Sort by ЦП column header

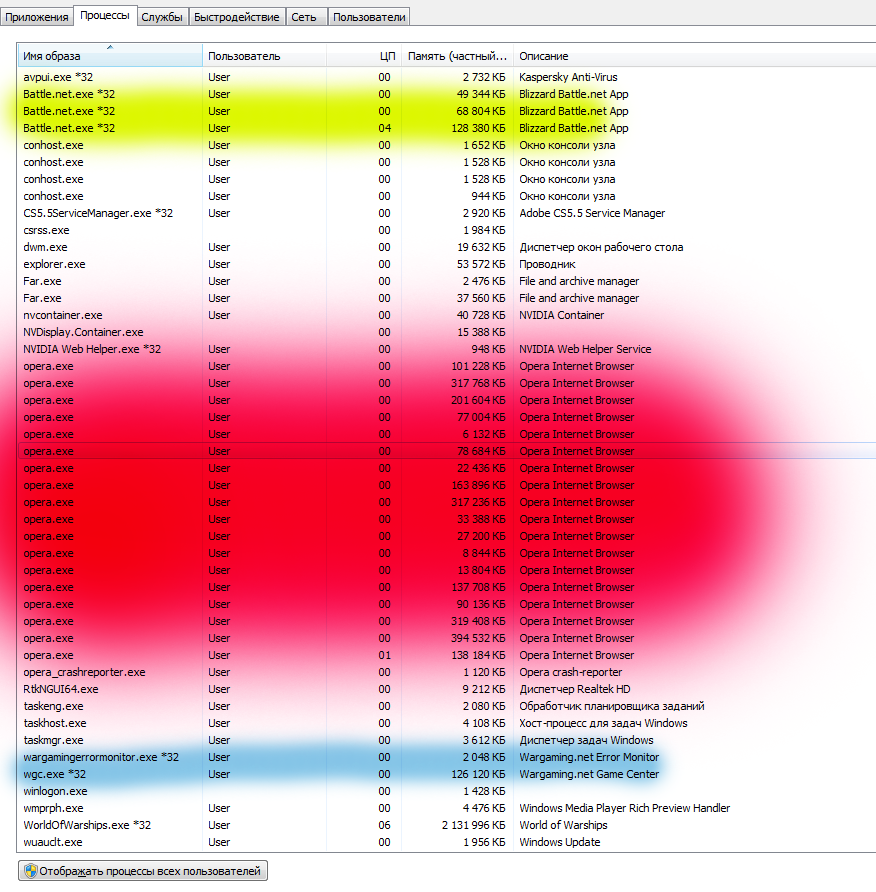364,56
